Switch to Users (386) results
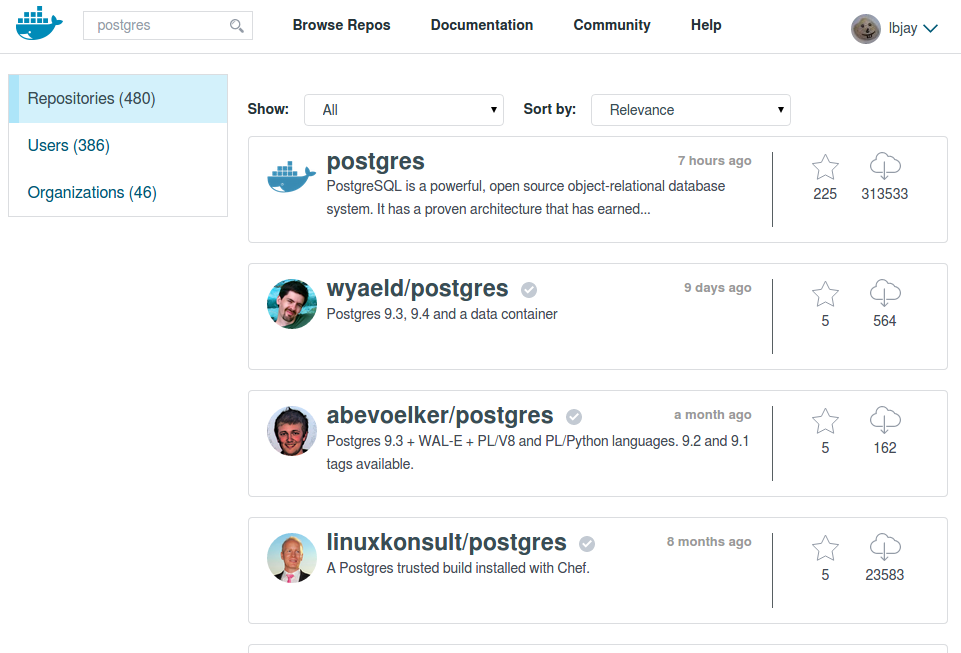This screenshot has height=653, width=961. pos(69,145)
